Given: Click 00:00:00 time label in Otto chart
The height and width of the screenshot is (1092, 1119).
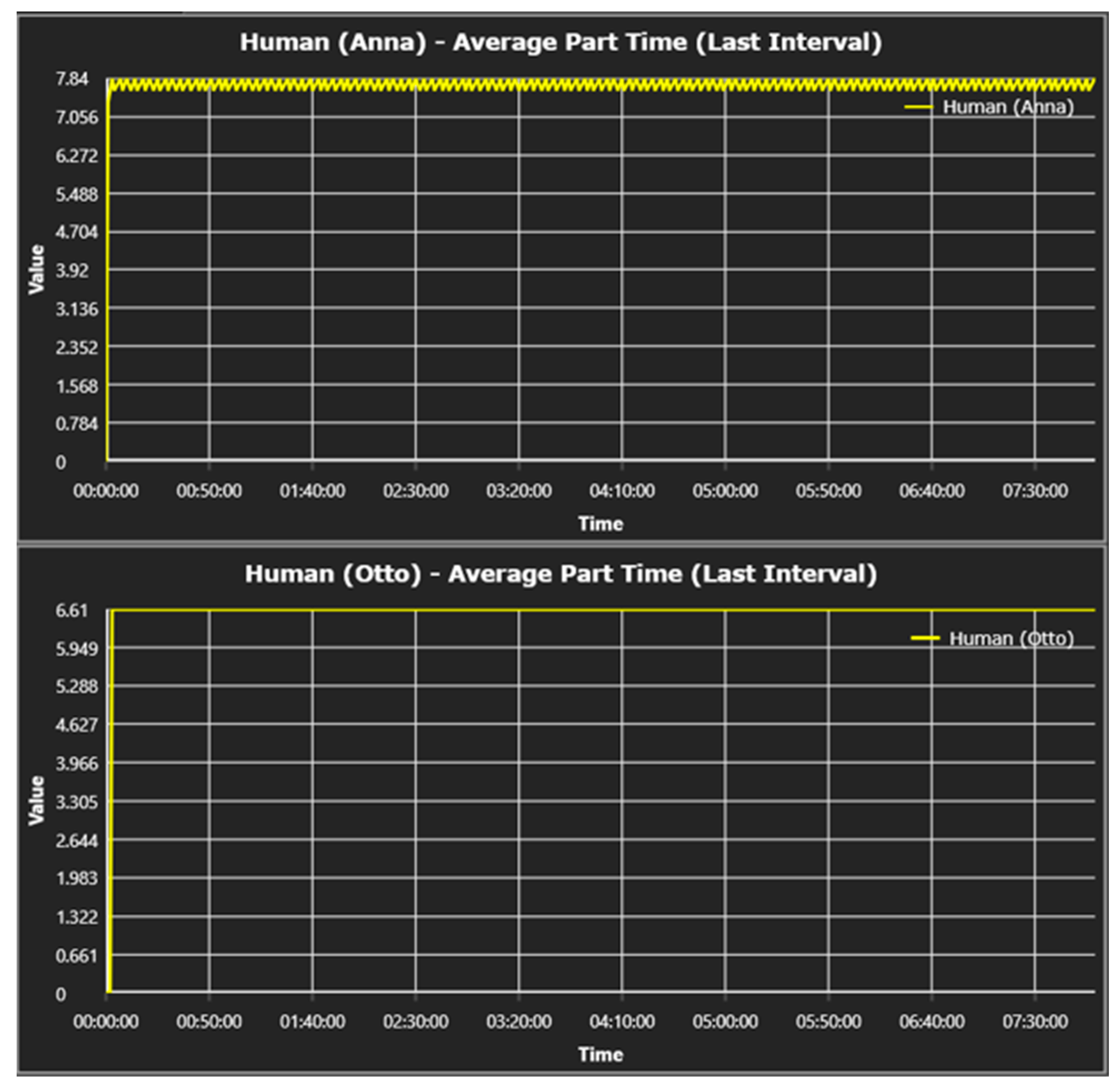Looking at the screenshot, I should tap(106, 1021).
